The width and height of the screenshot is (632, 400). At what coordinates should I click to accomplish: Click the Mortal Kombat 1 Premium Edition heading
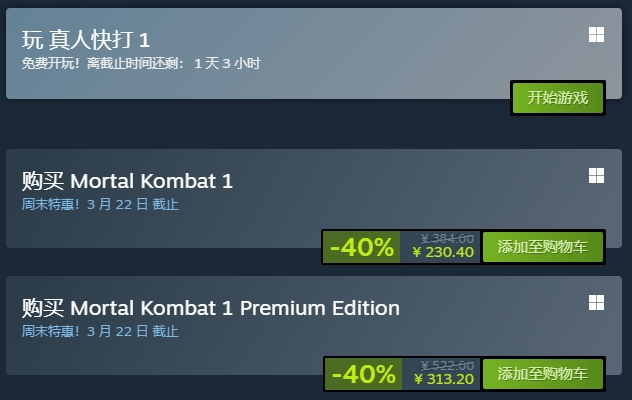[235, 308]
